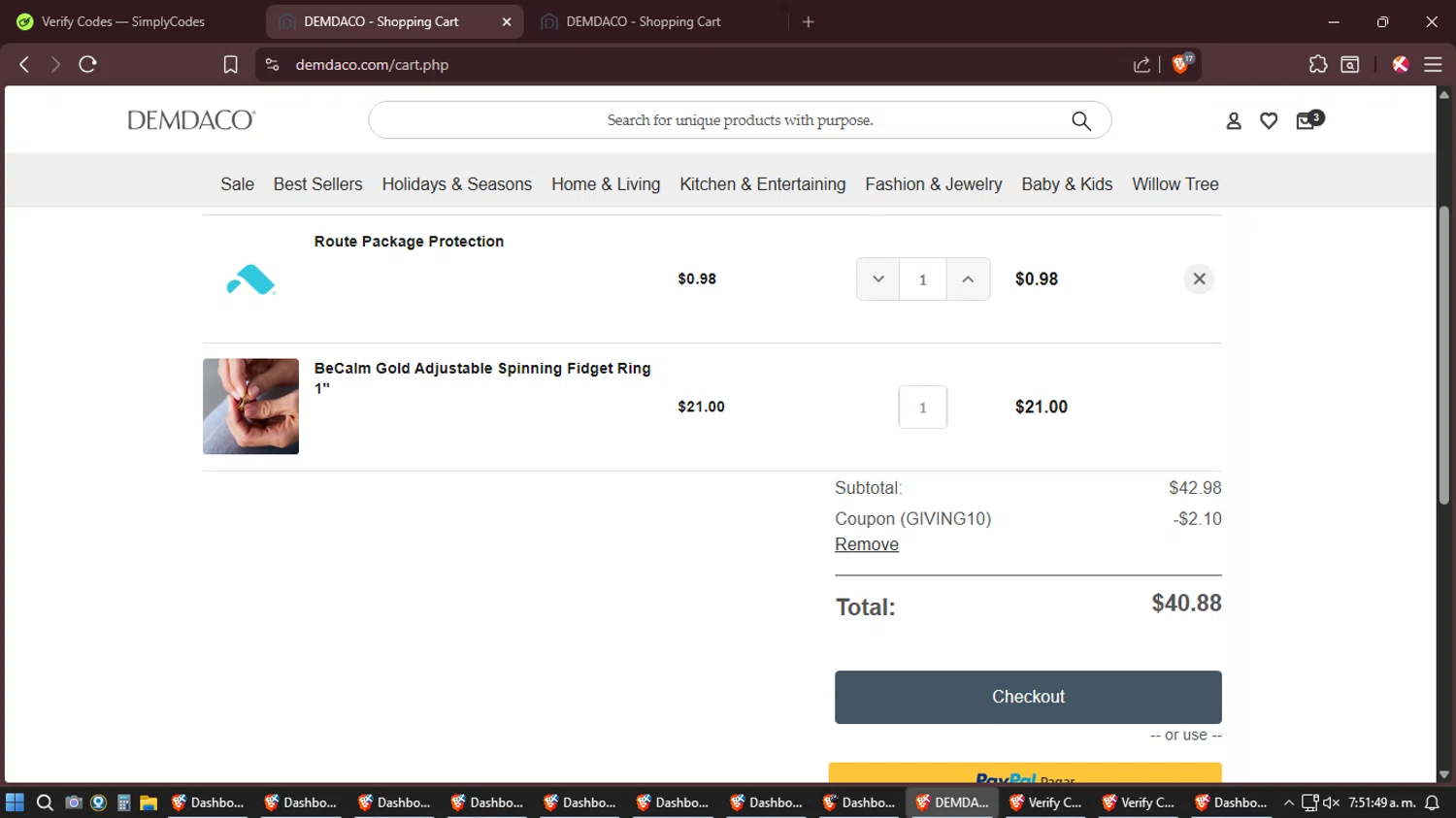Click the Fidget Ring product thumbnail
This screenshot has width=1456, height=818.
tap(250, 407)
